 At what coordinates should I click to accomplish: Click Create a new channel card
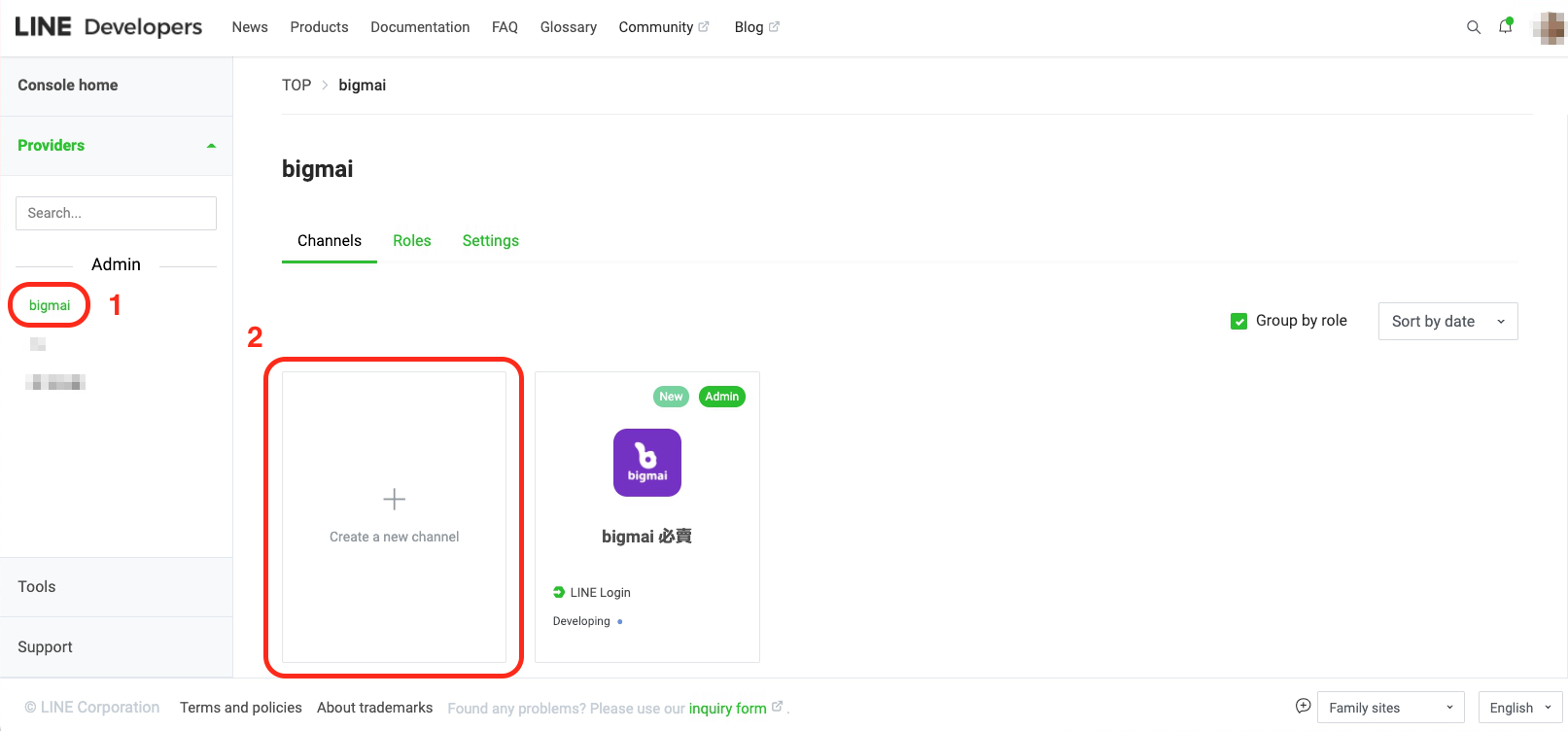[394, 517]
